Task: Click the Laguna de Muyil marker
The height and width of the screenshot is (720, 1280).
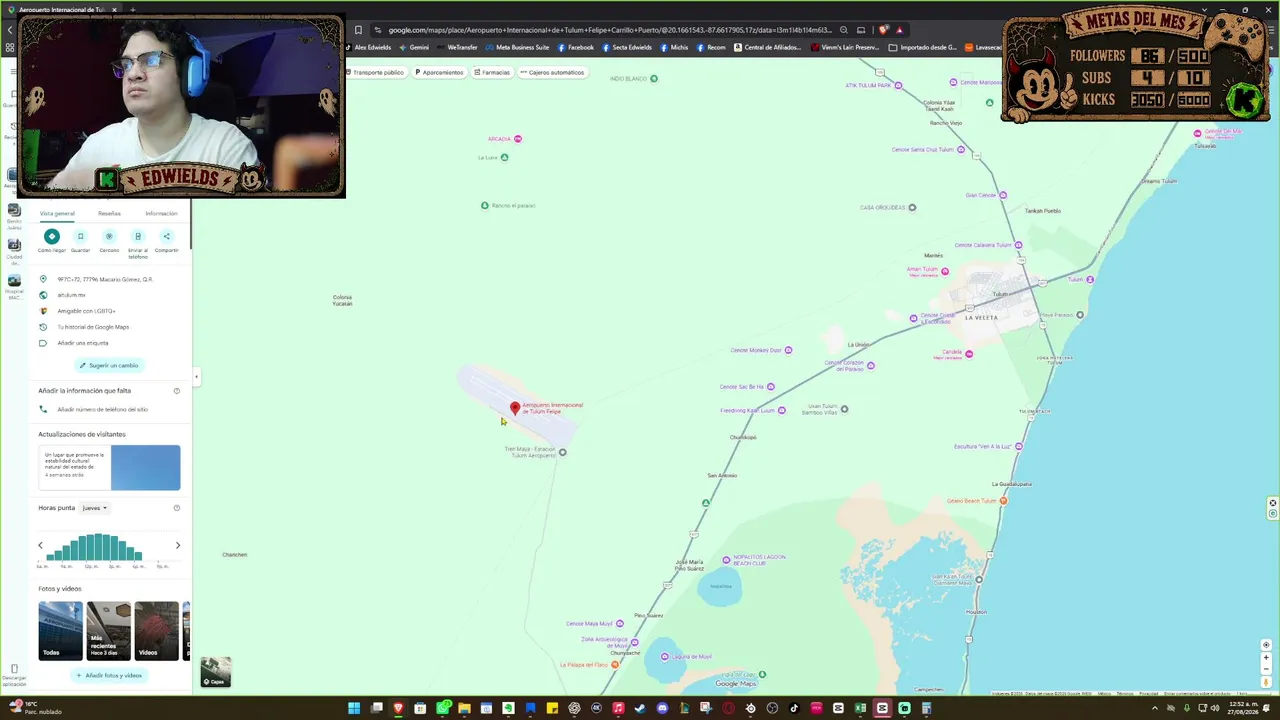Action: [665, 657]
